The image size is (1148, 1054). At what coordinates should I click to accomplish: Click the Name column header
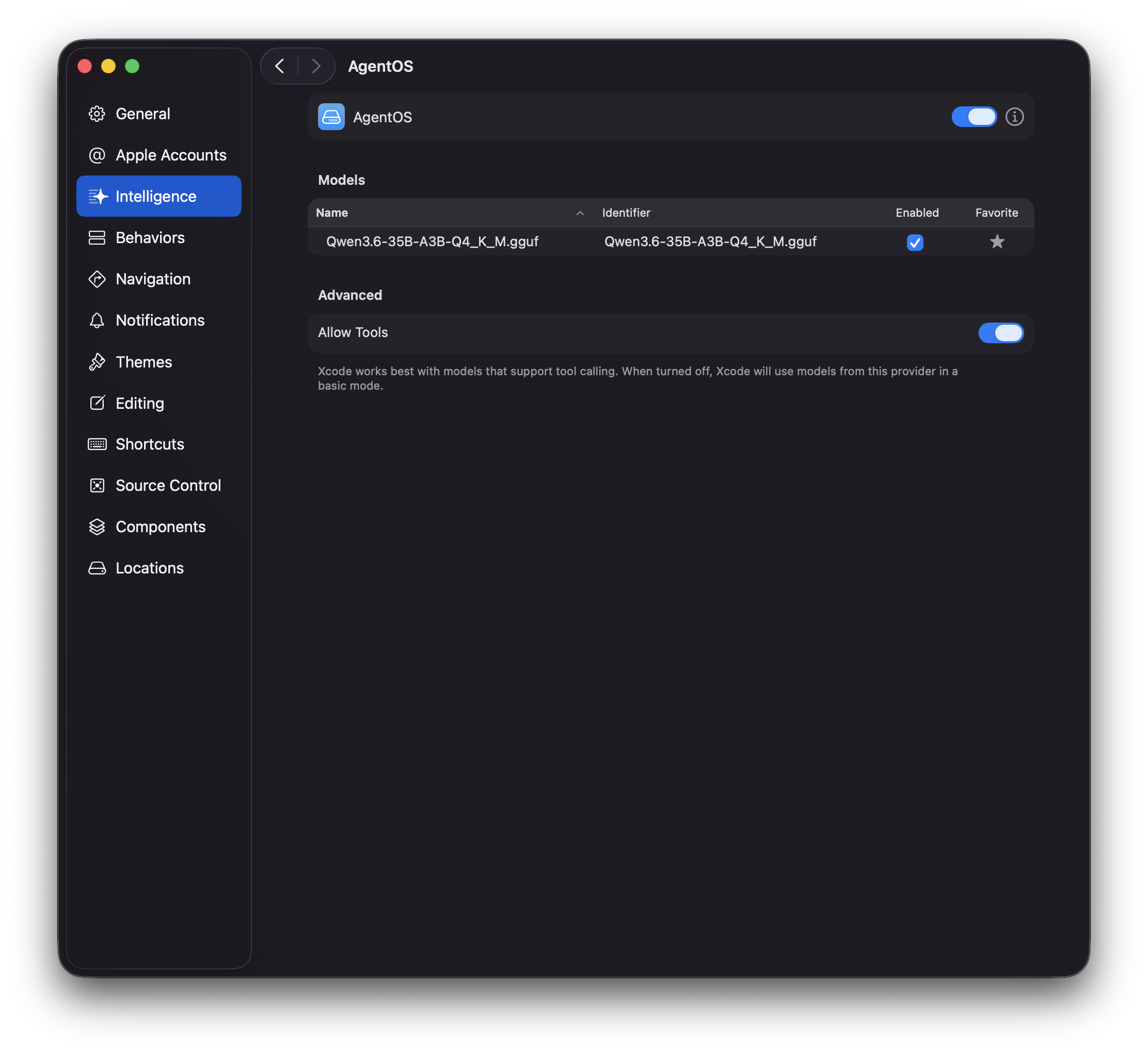pos(332,213)
